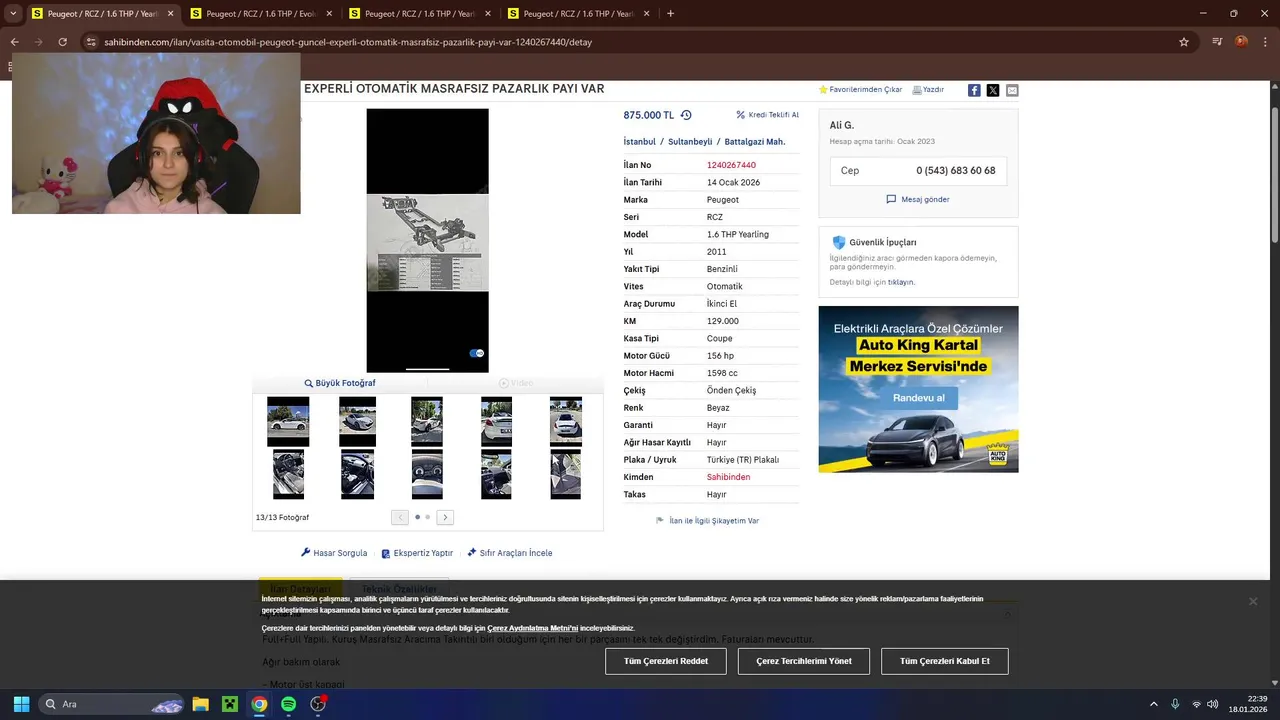Share the listing on Facebook
Viewport: 1280px width, 720px height.
[x=974, y=90]
